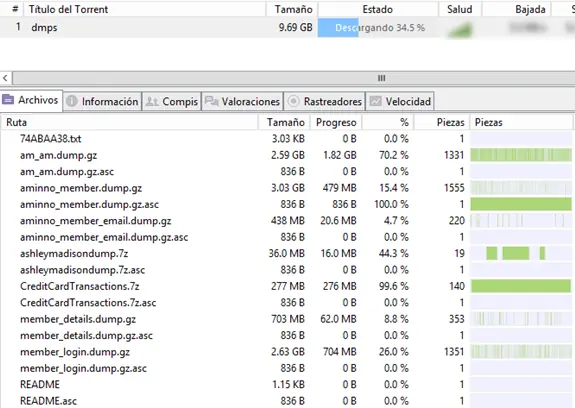This screenshot has width=575, height=408.
Task: Click the 1555 pieces count
Action: coord(454,188)
